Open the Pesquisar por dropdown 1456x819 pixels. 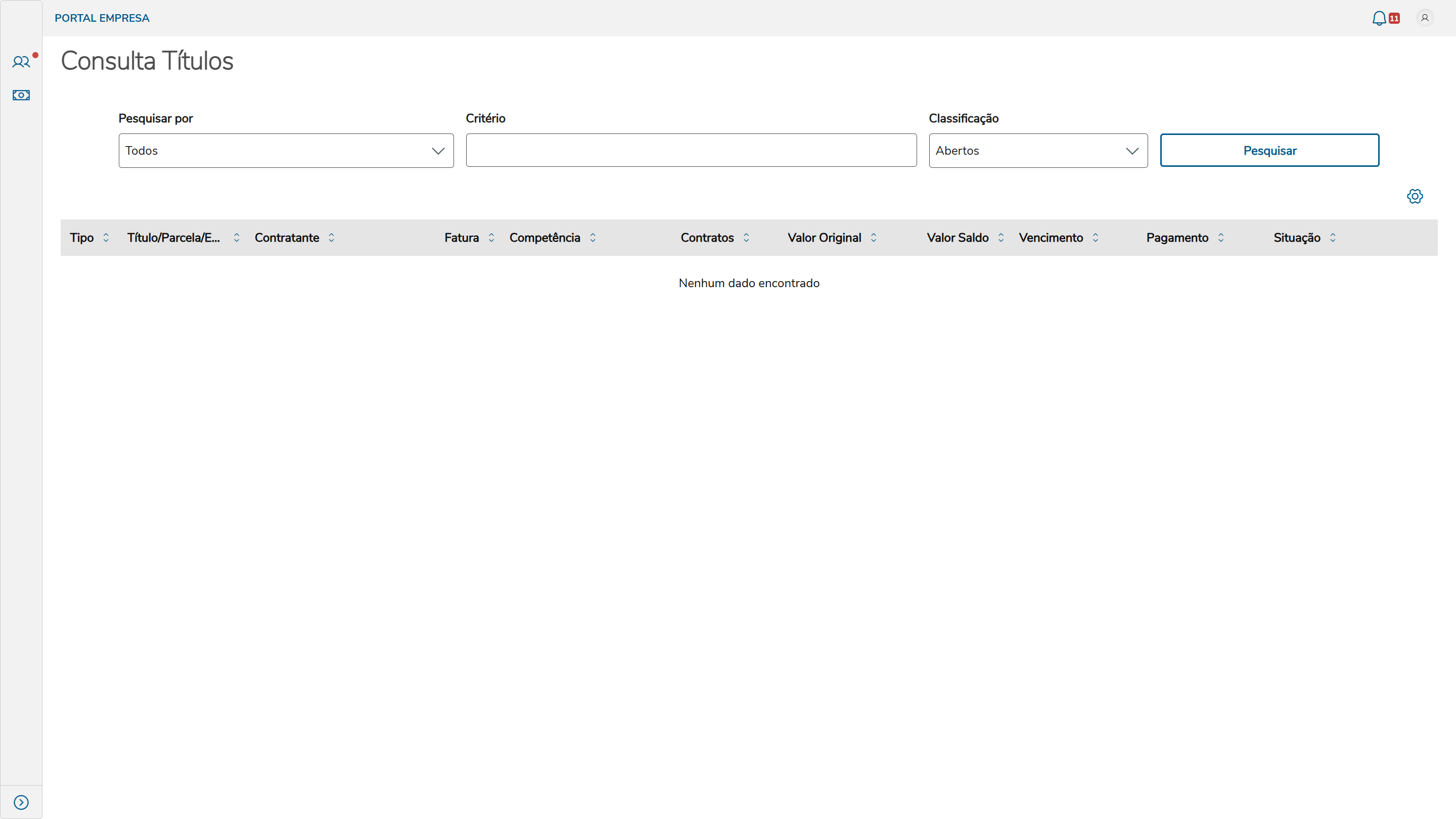coord(286,150)
